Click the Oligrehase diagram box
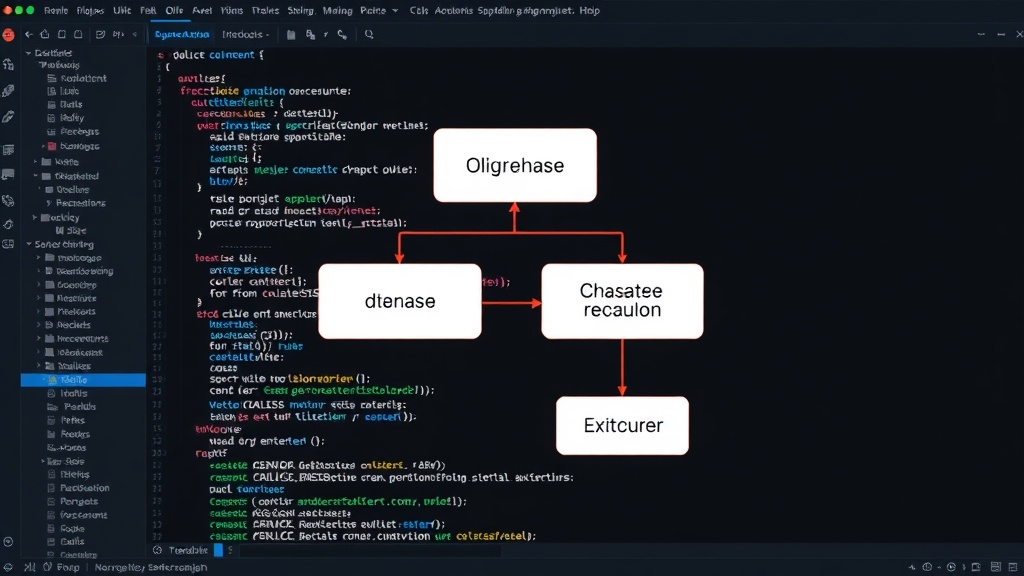The width and height of the screenshot is (1024, 576). click(x=515, y=165)
